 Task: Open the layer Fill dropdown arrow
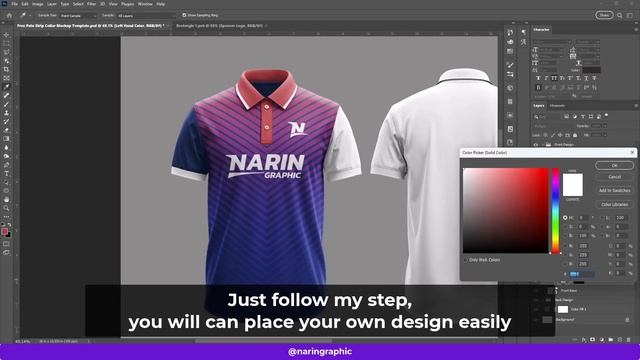[605, 135]
